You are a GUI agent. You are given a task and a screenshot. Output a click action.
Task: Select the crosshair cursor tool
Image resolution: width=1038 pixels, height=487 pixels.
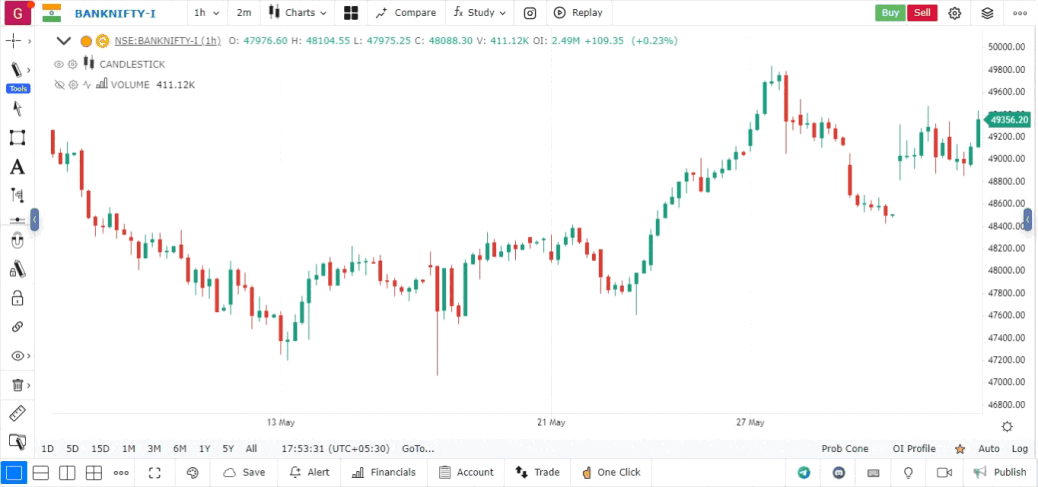coord(15,41)
